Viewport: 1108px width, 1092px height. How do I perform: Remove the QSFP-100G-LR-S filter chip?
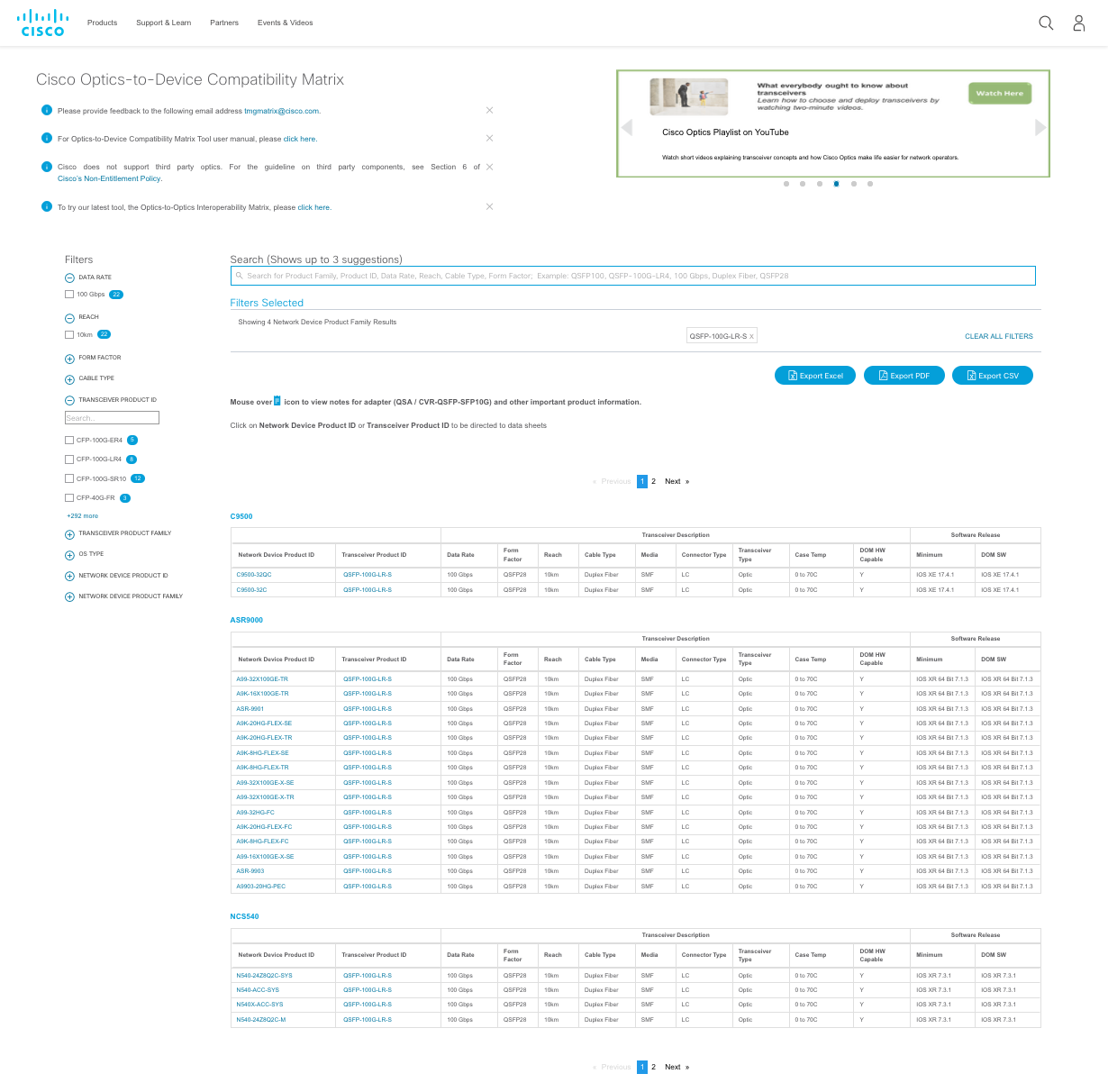tap(752, 336)
